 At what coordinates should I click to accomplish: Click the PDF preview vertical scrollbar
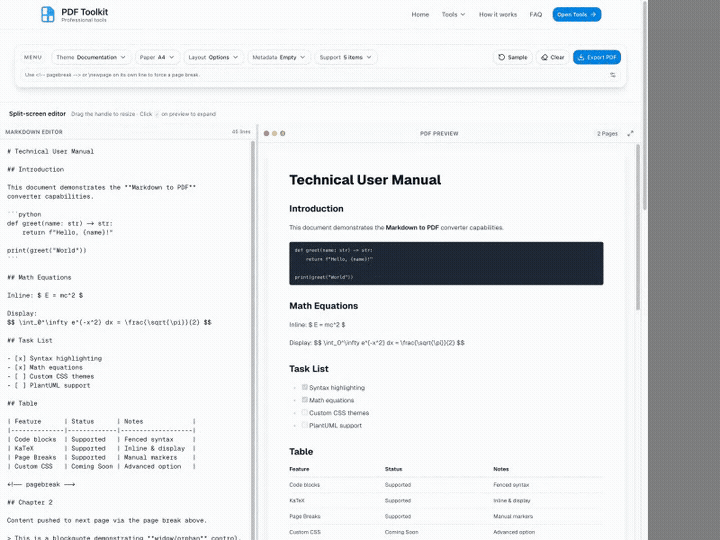click(638, 227)
